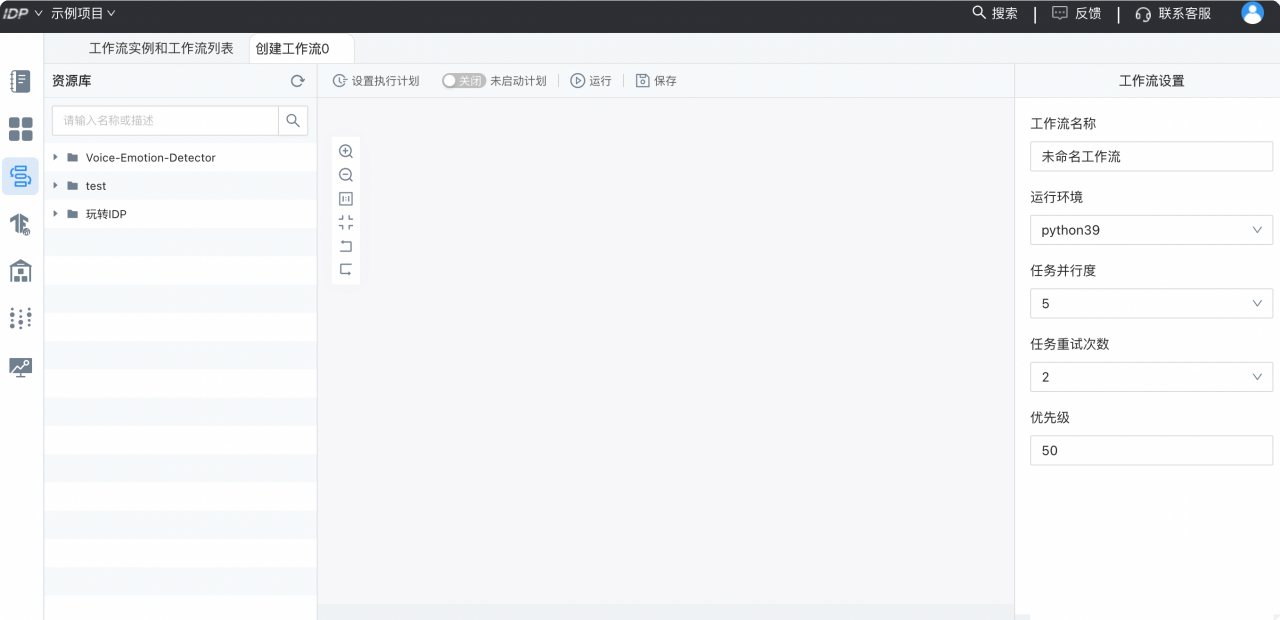The width and height of the screenshot is (1280, 620).
Task: Toggle the 未启动计划 schedule switch
Action: pos(464,81)
